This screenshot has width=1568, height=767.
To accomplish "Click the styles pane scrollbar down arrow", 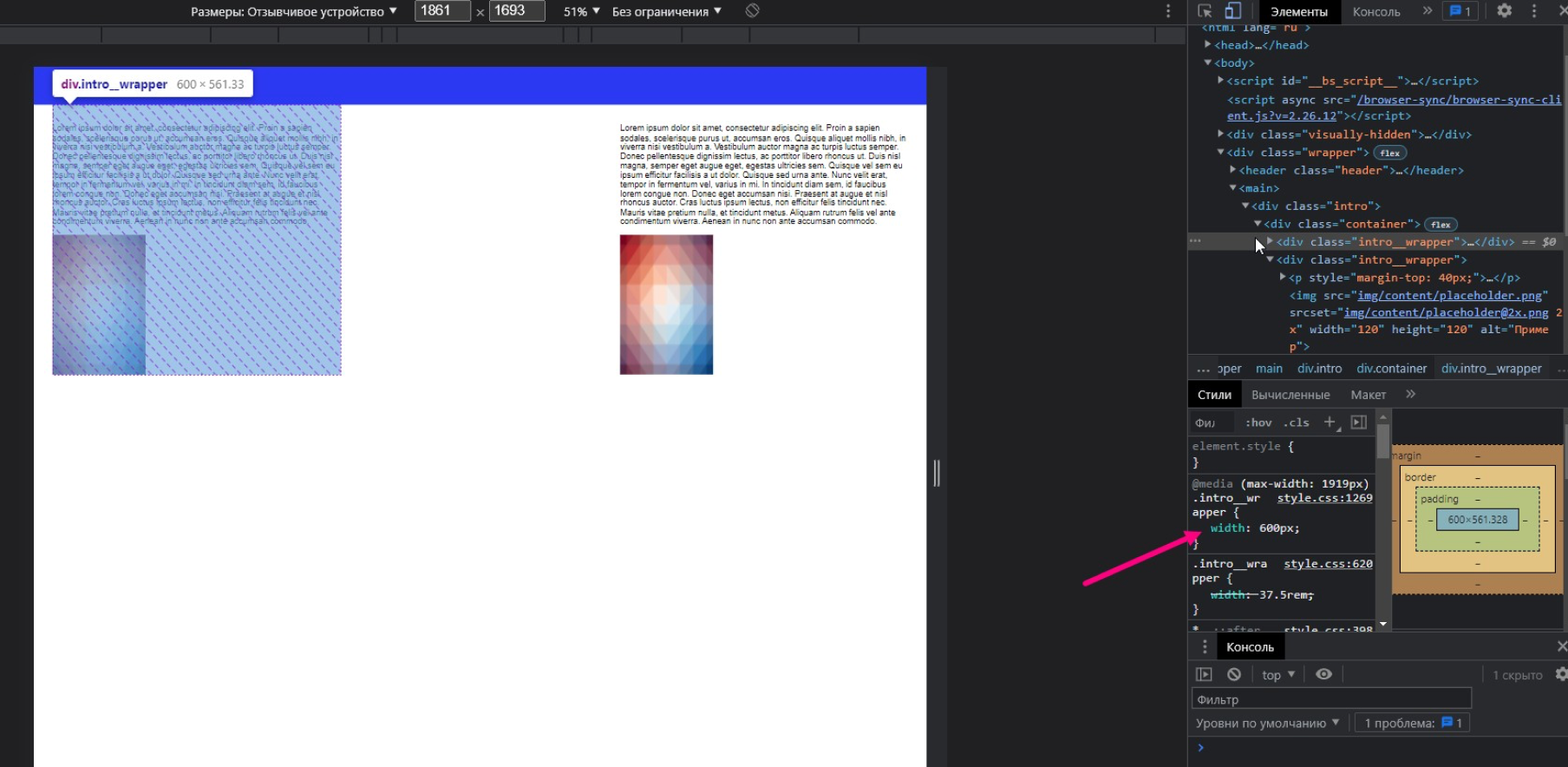I will click(1383, 624).
